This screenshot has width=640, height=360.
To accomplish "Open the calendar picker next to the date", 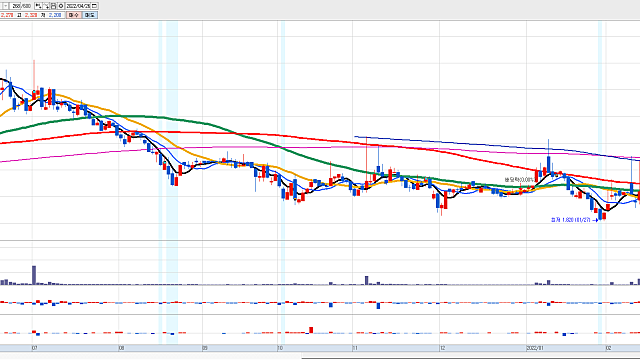I will click(94, 6).
